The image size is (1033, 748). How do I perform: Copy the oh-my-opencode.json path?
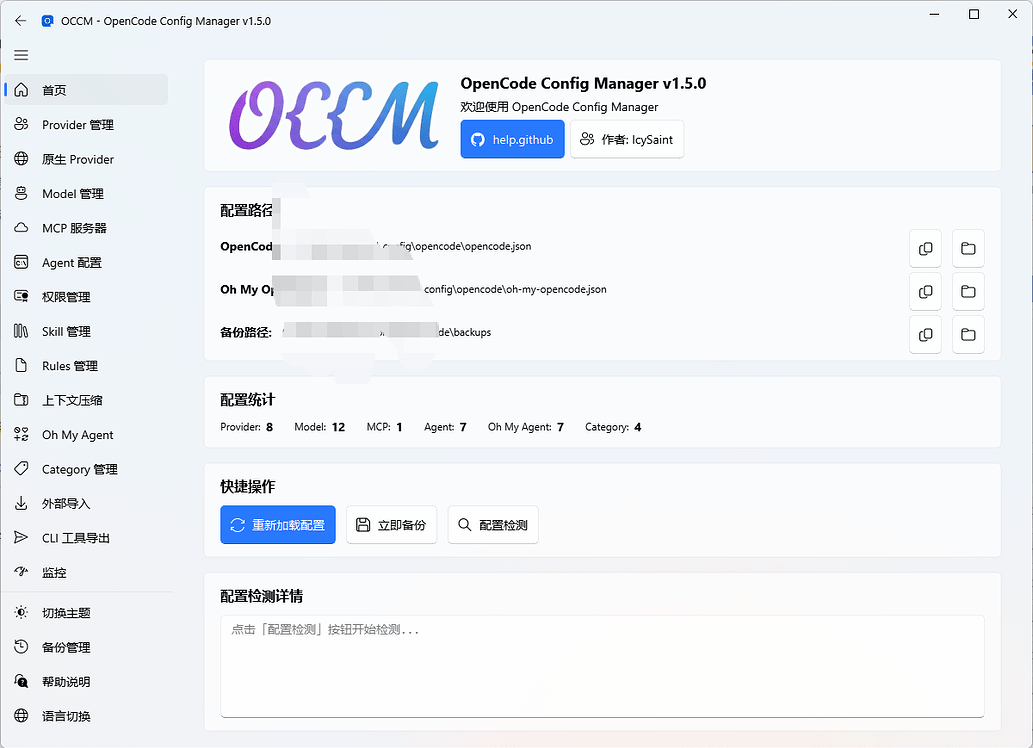pyautogui.click(x=926, y=291)
